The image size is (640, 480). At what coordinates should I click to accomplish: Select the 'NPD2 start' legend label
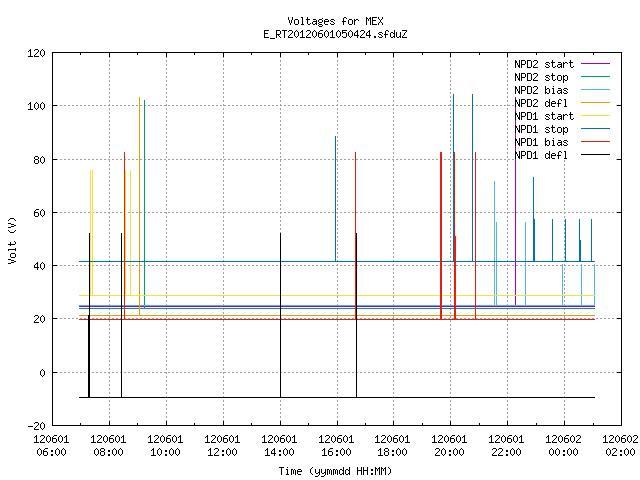click(x=544, y=64)
